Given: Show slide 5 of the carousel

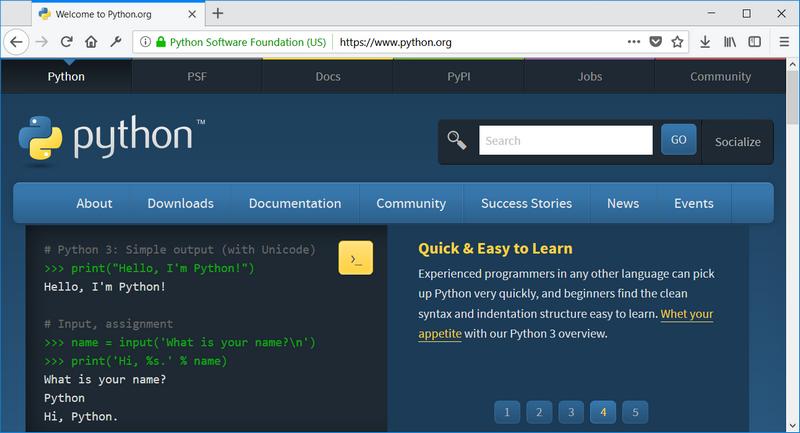Looking at the screenshot, I should [635, 412].
